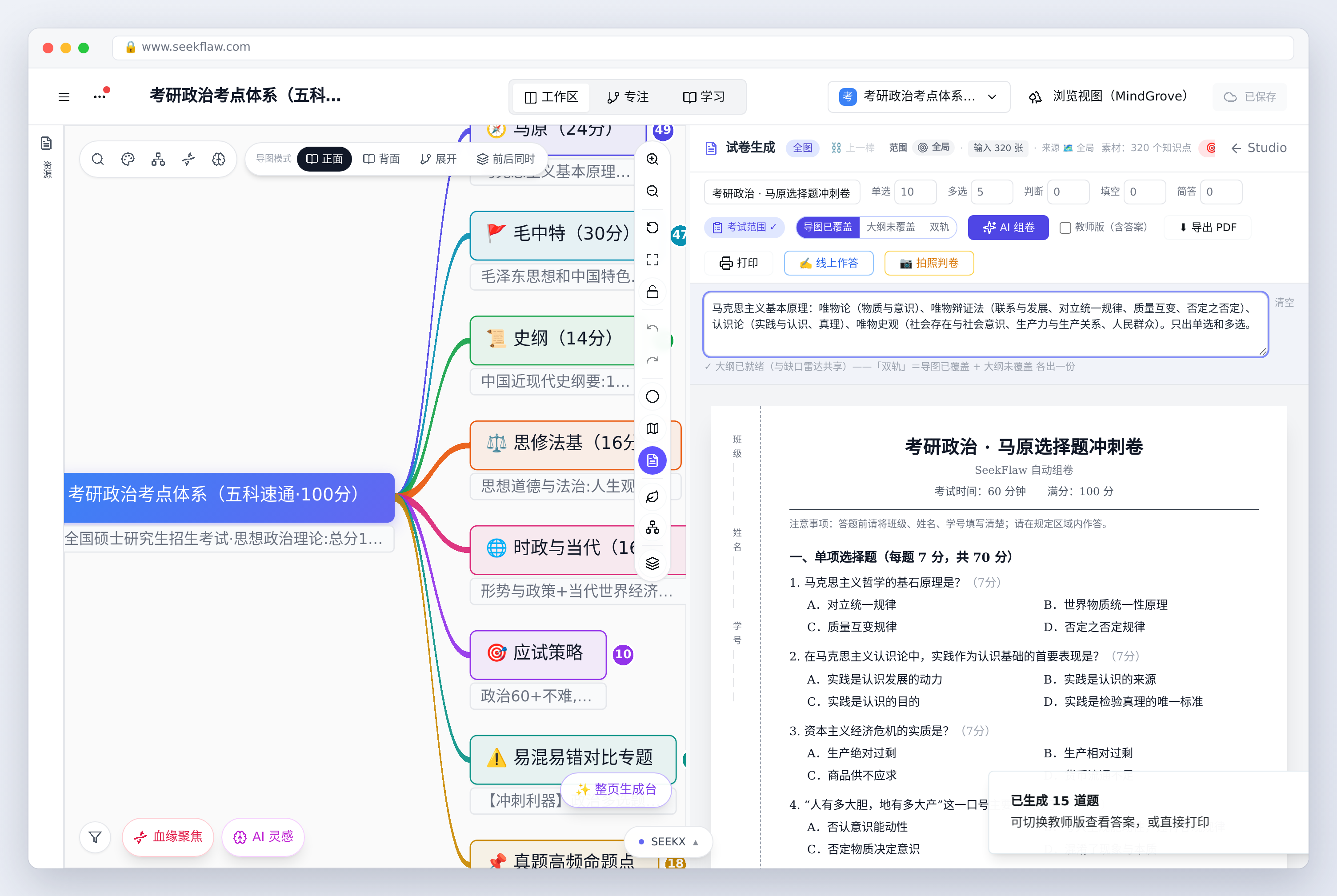
Task: Toggle the 考试范围 selector
Action: click(x=745, y=227)
